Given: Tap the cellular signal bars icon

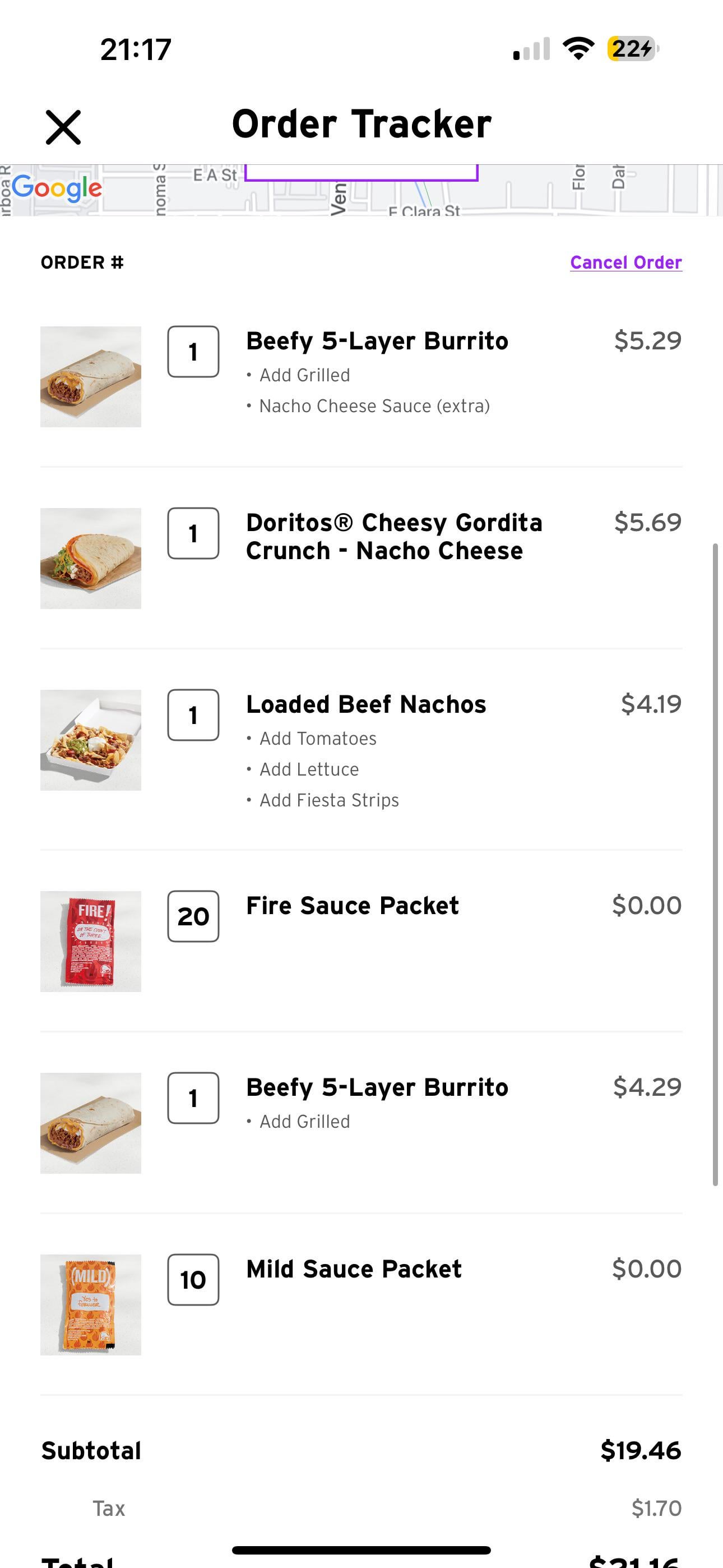Looking at the screenshot, I should coord(531,49).
